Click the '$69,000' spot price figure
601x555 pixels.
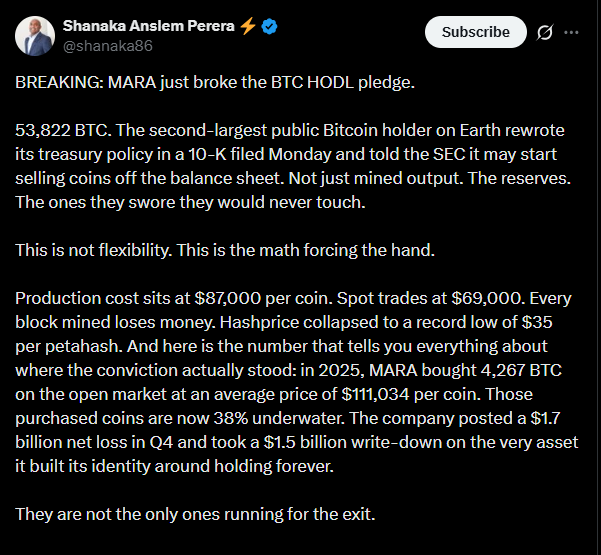pos(429,298)
